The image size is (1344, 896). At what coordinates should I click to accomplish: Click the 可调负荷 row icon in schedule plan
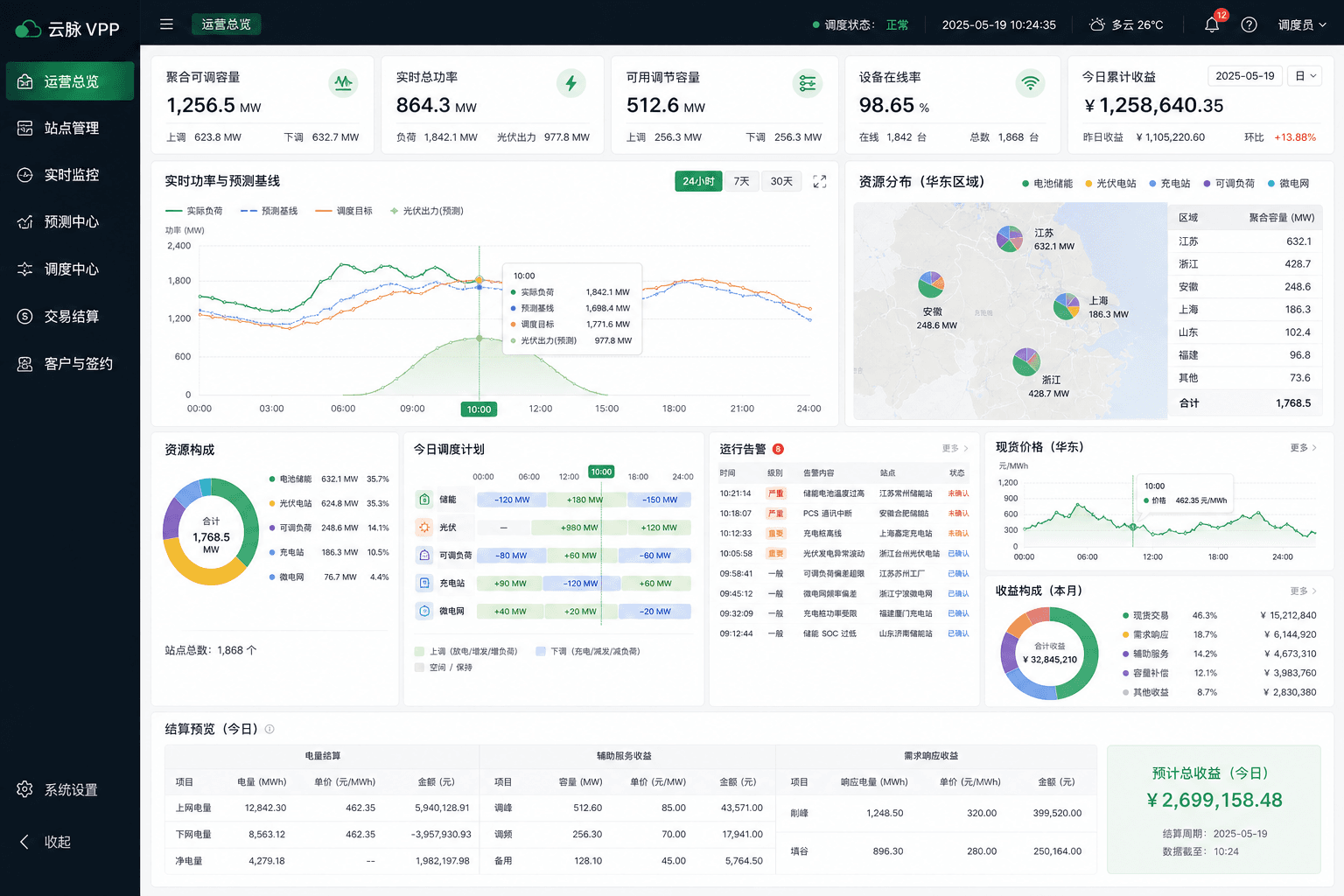pyautogui.click(x=424, y=555)
